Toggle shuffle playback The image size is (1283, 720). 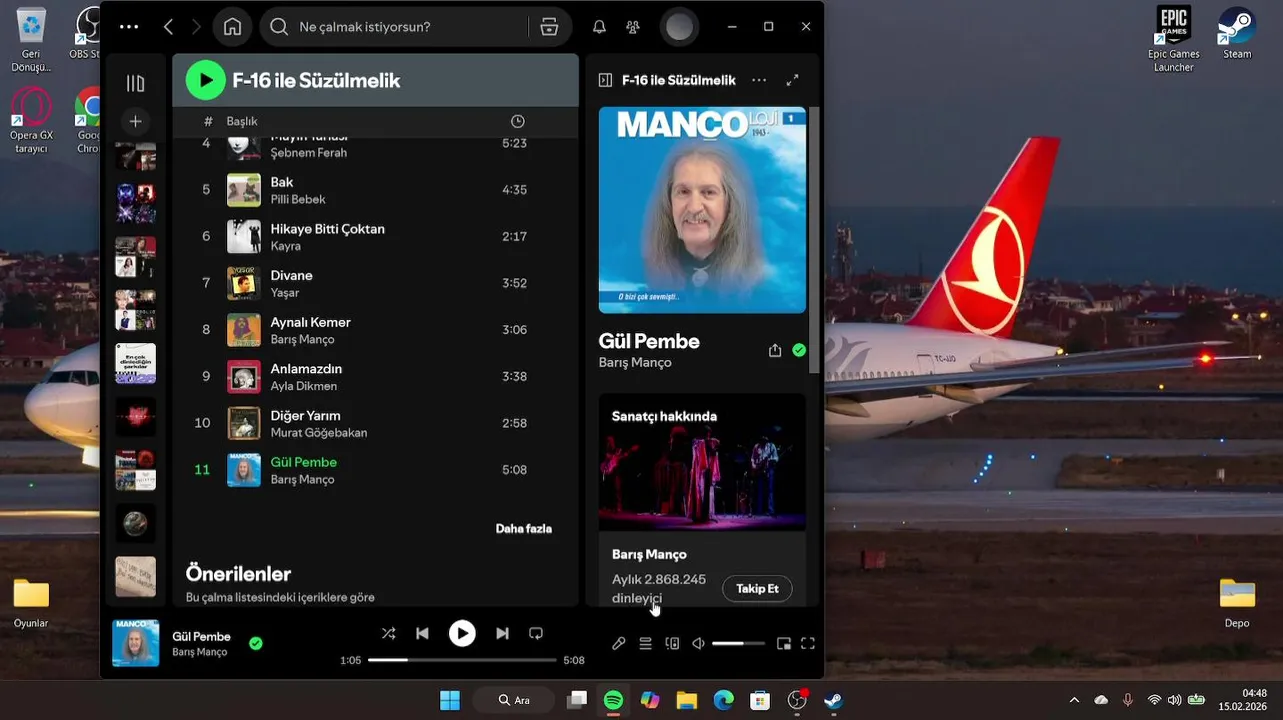tap(388, 633)
